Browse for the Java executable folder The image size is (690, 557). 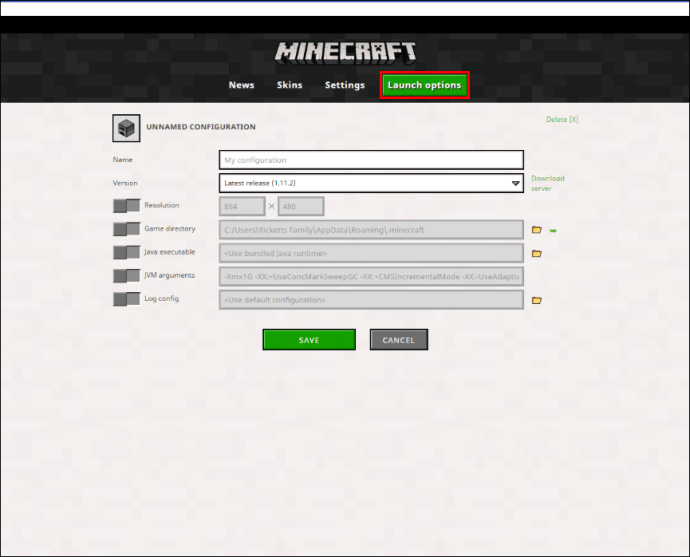coord(536,253)
